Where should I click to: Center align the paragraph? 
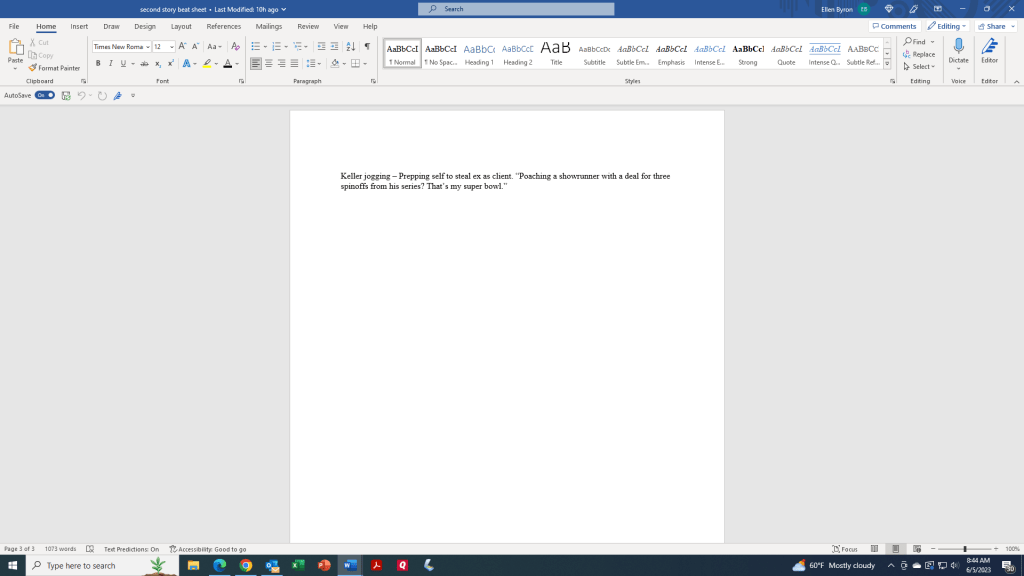268,63
